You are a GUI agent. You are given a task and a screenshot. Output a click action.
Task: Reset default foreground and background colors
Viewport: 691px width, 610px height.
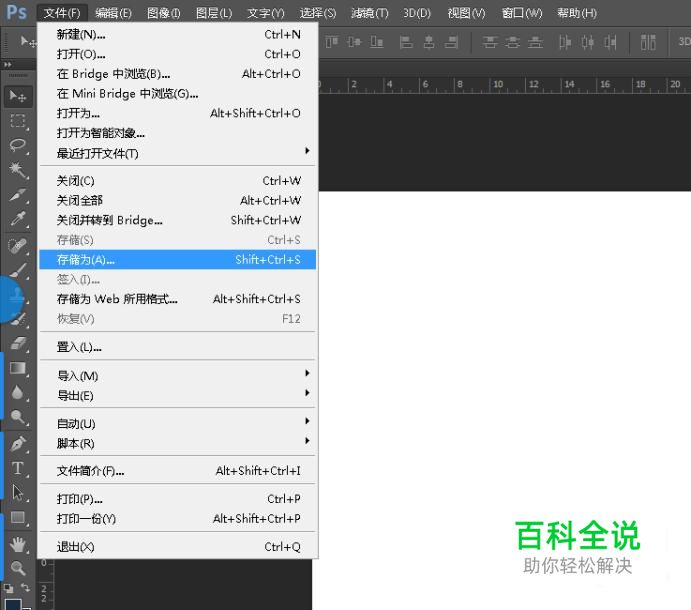coord(8,588)
